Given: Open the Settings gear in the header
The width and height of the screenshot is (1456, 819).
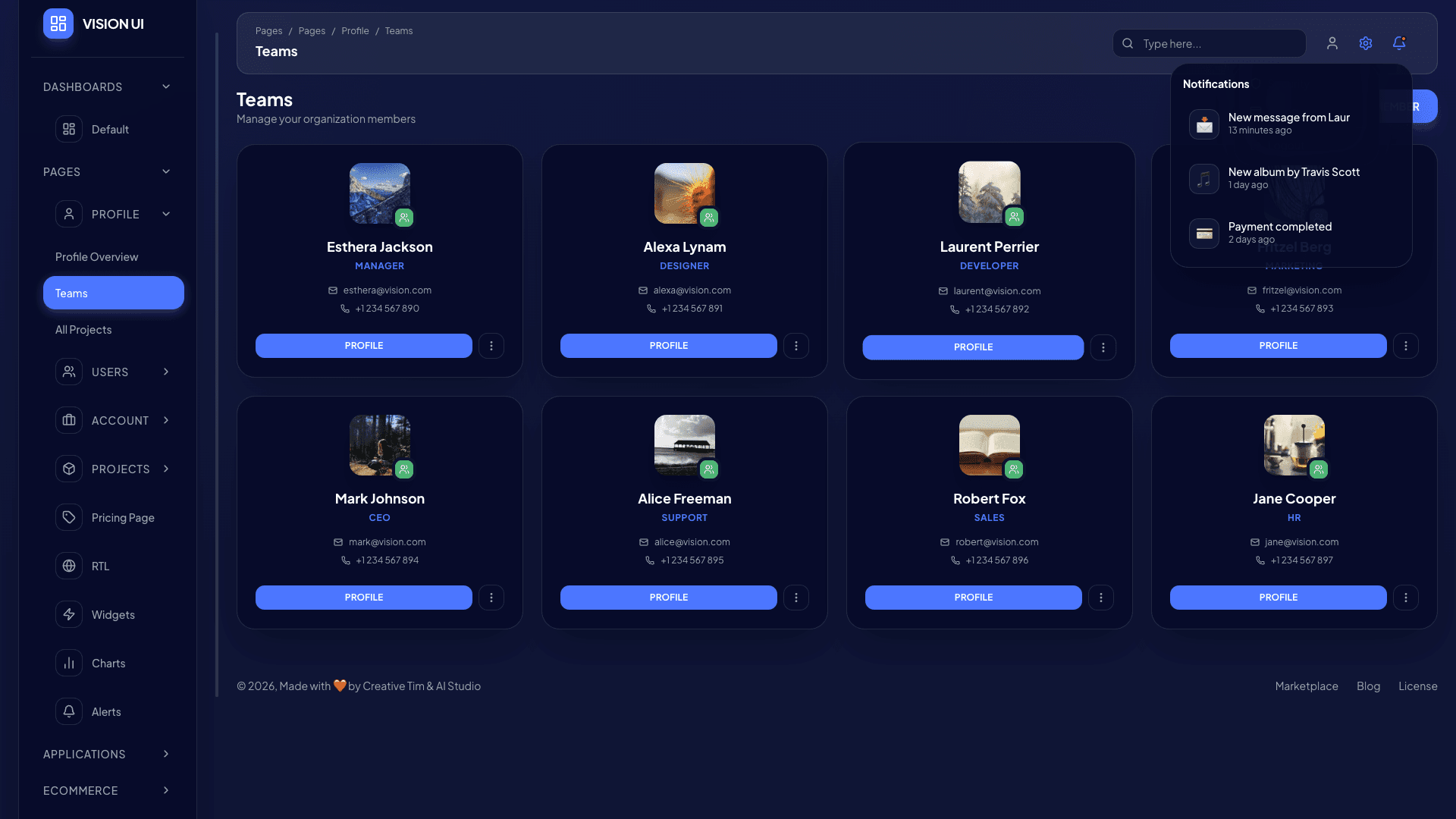Looking at the screenshot, I should (1366, 43).
